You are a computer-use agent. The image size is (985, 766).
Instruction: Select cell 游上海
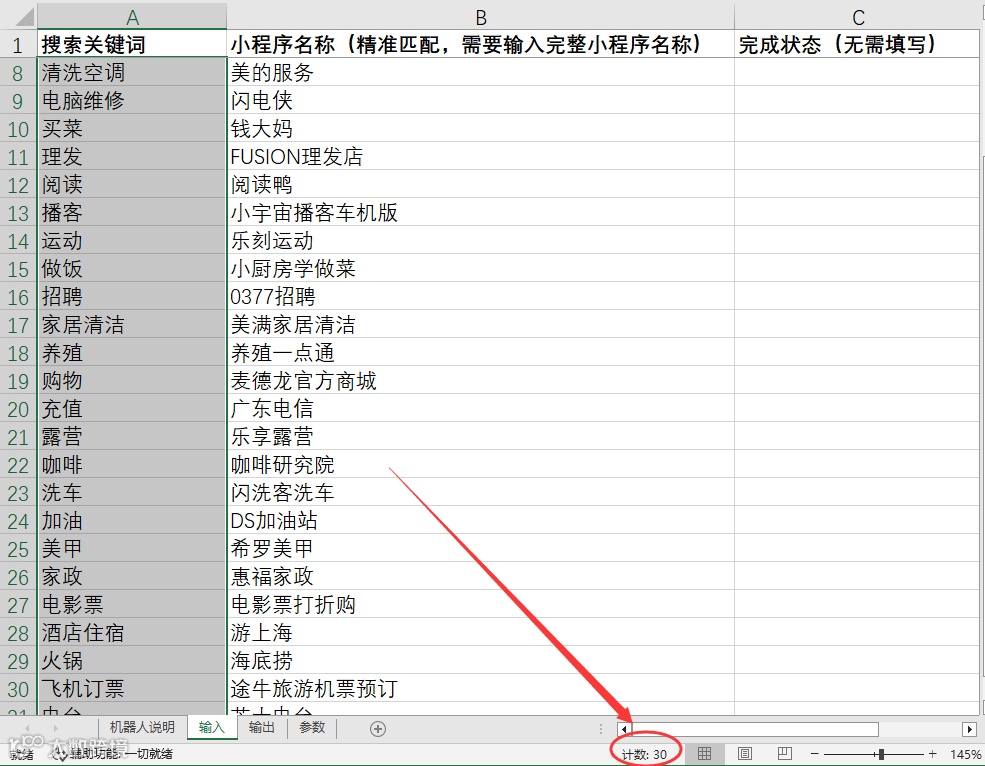pyautogui.click(x=481, y=633)
